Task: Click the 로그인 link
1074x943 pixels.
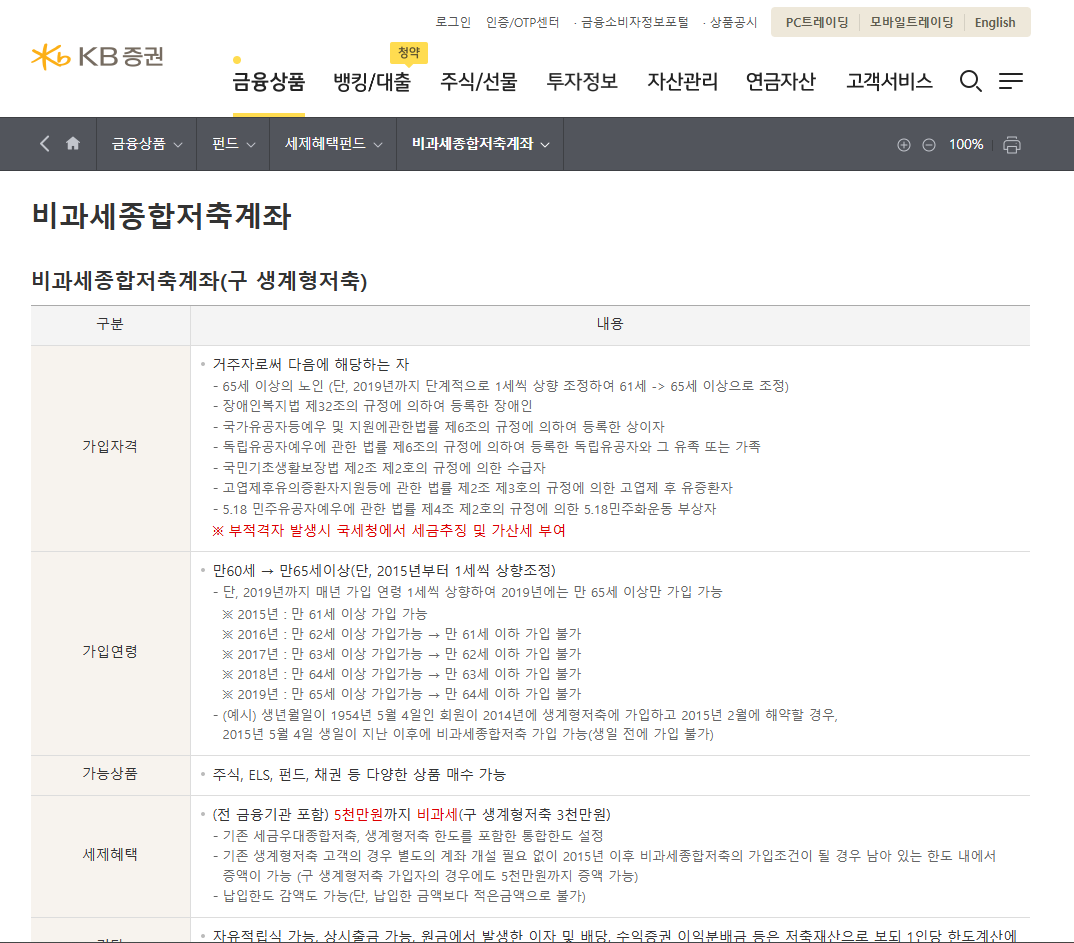Action: pos(453,22)
